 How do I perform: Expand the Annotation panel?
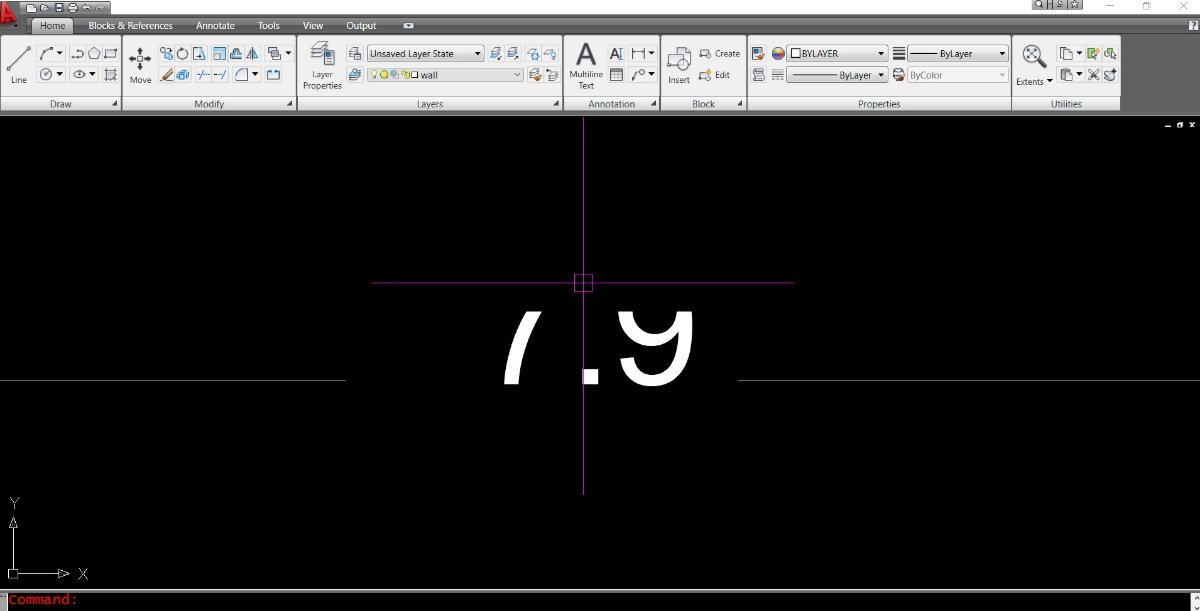[x=653, y=104]
